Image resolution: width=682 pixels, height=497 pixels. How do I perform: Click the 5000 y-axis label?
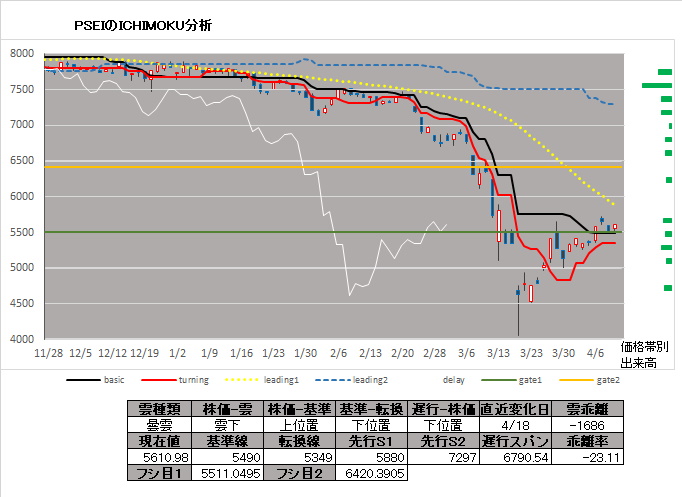click(22, 267)
